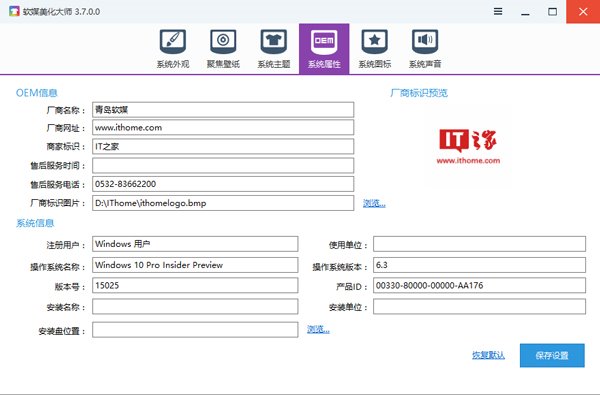Click the IT之家 logo preview image
The width and height of the screenshot is (600, 395).
(468, 147)
